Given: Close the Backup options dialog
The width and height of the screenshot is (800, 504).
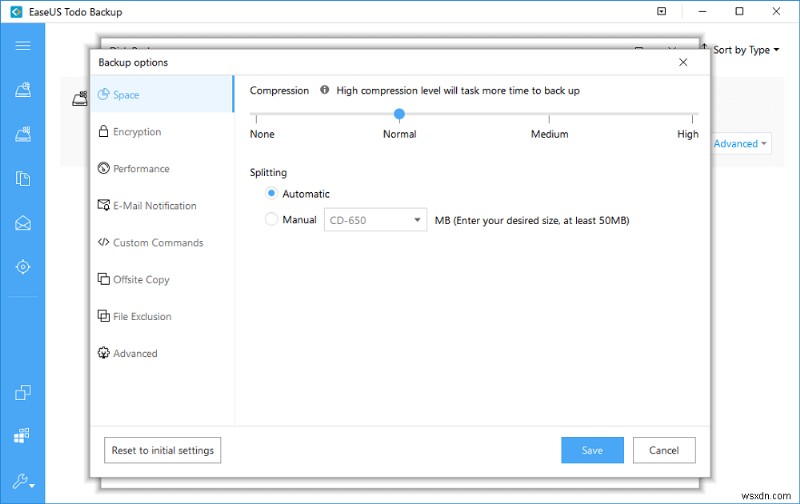Looking at the screenshot, I should point(683,62).
